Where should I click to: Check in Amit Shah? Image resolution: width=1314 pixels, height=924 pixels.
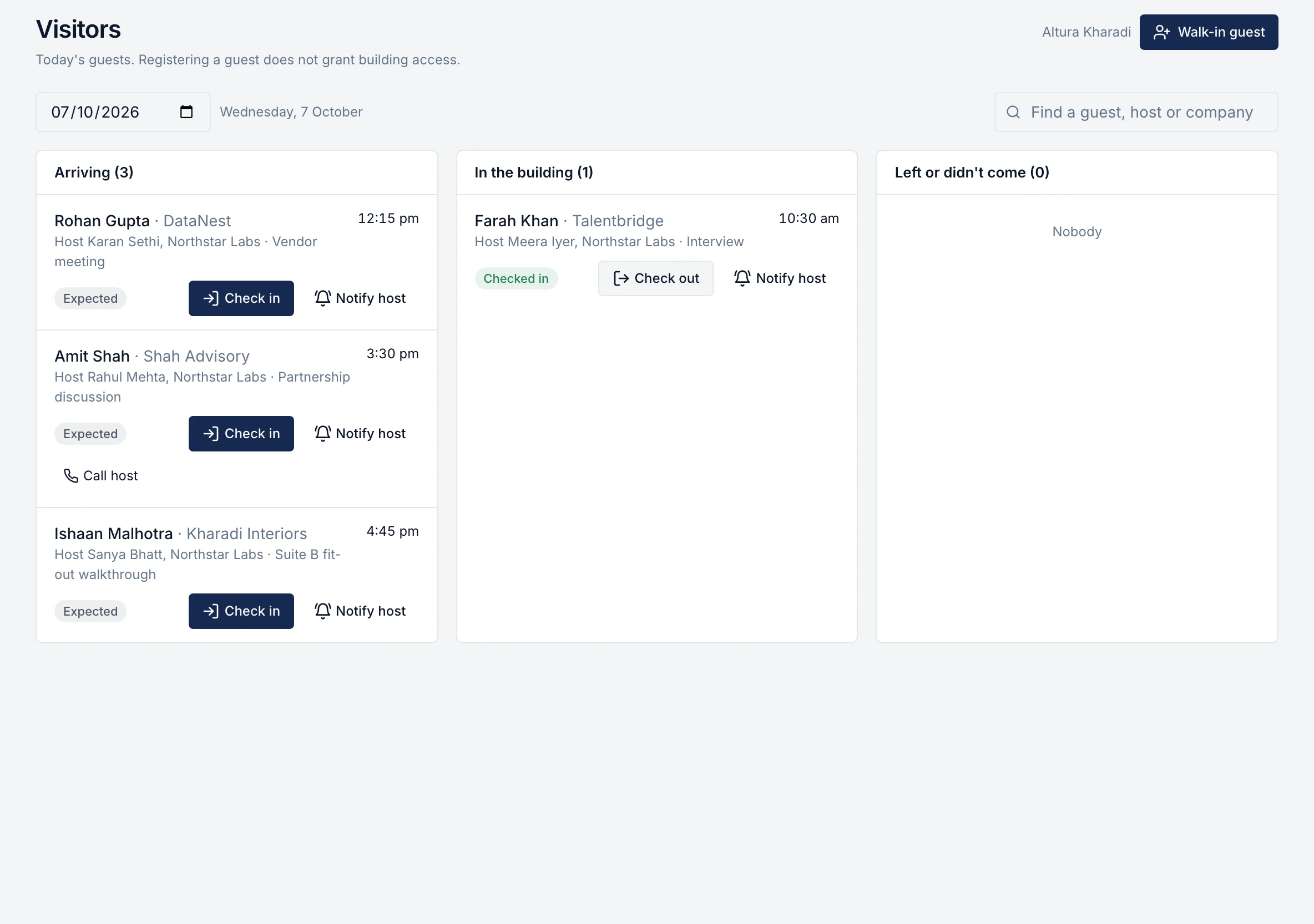pos(241,434)
